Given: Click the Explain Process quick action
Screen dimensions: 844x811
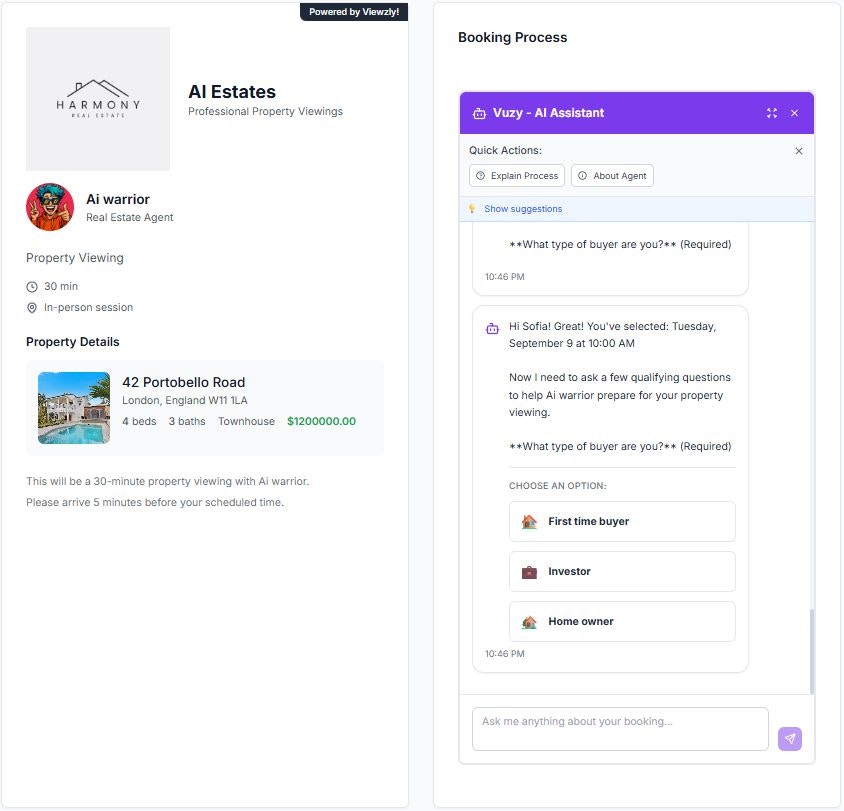Looking at the screenshot, I should coord(517,175).
